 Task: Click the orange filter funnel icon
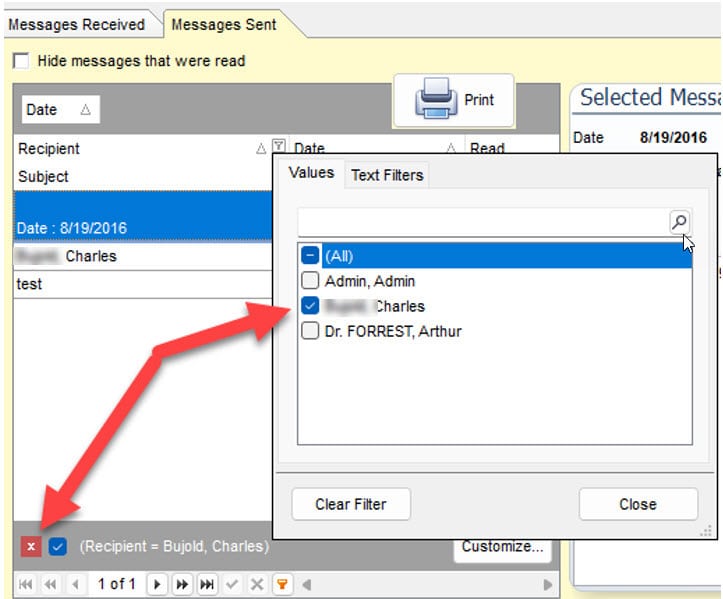282,584
